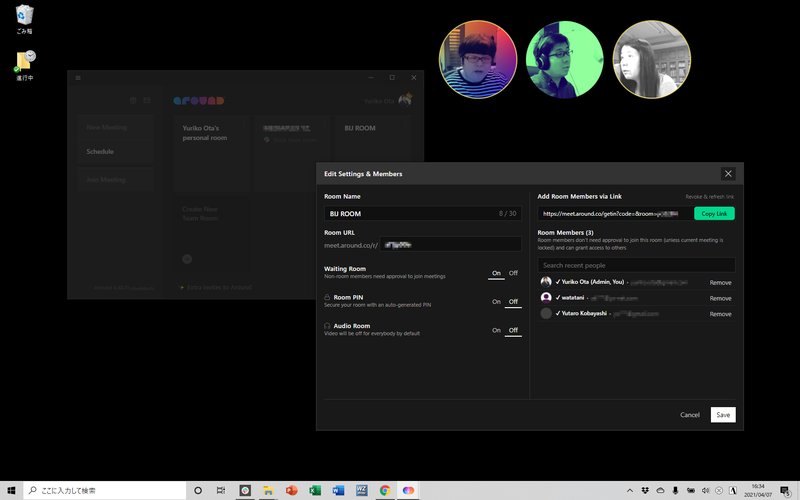The height and width of the screenshot is (500, 800).
Task: Remove Yuriko Ota from room members
Action: click(x=720, y=283)
